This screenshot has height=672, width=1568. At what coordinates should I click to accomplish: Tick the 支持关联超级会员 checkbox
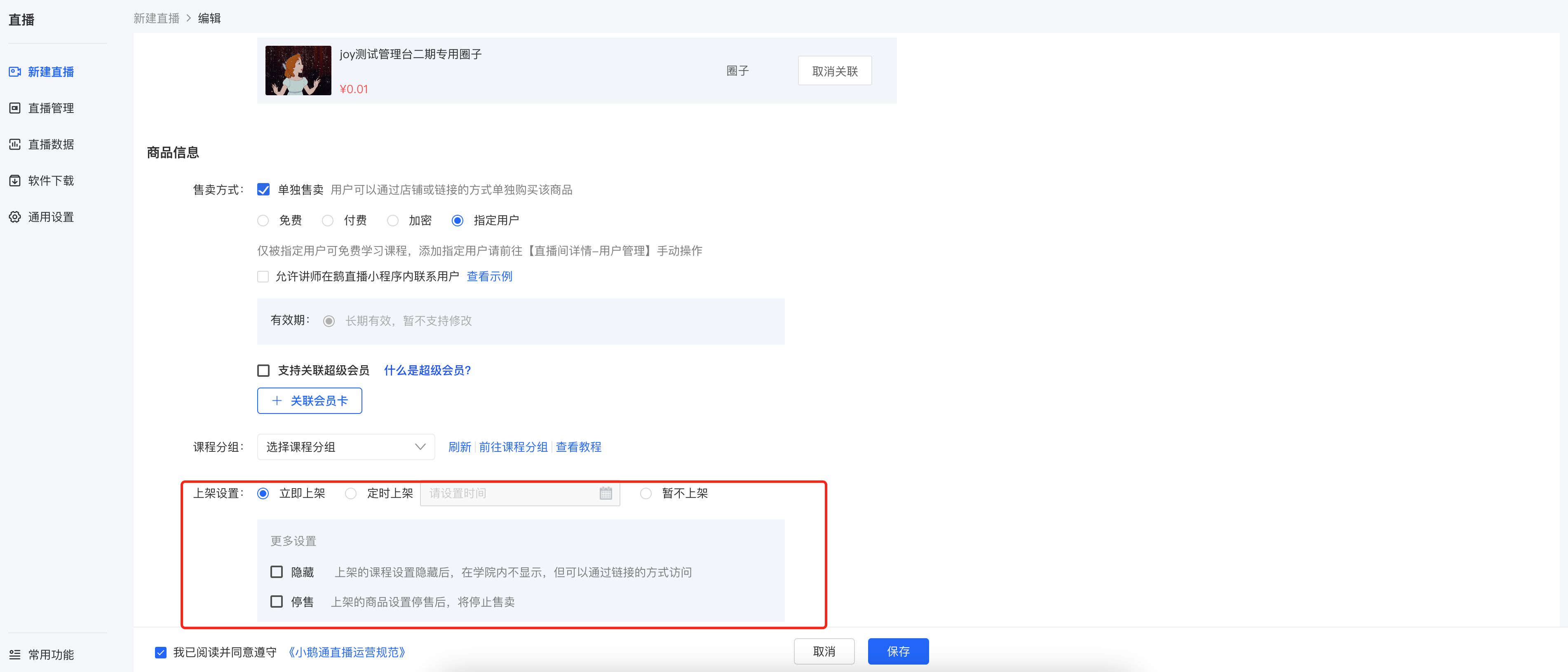pos(263,371)
